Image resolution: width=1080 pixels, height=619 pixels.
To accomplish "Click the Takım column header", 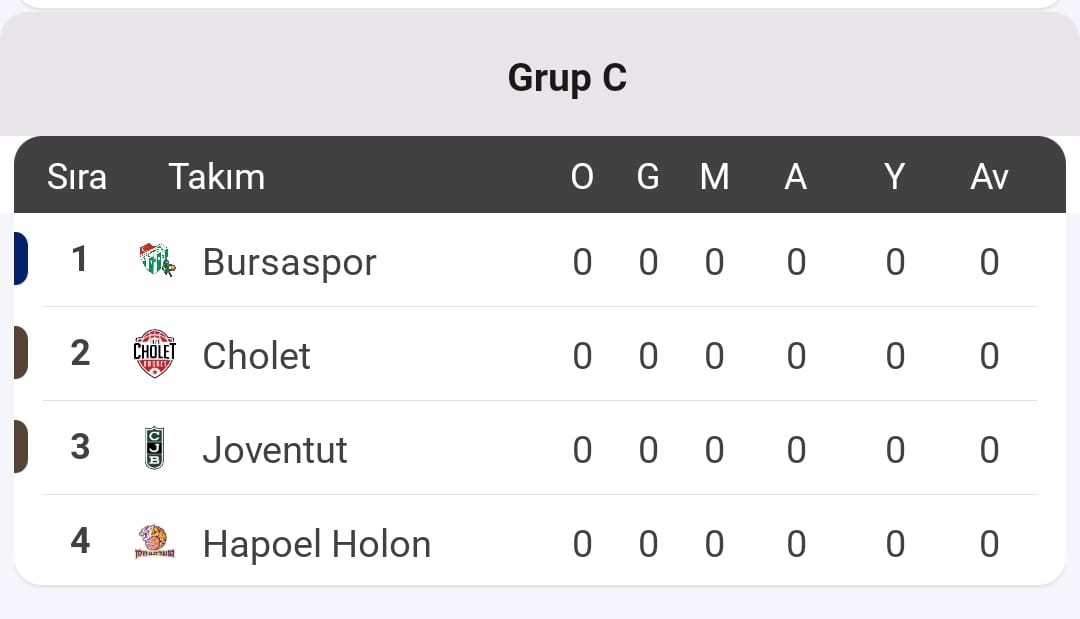I will point(217,177).
